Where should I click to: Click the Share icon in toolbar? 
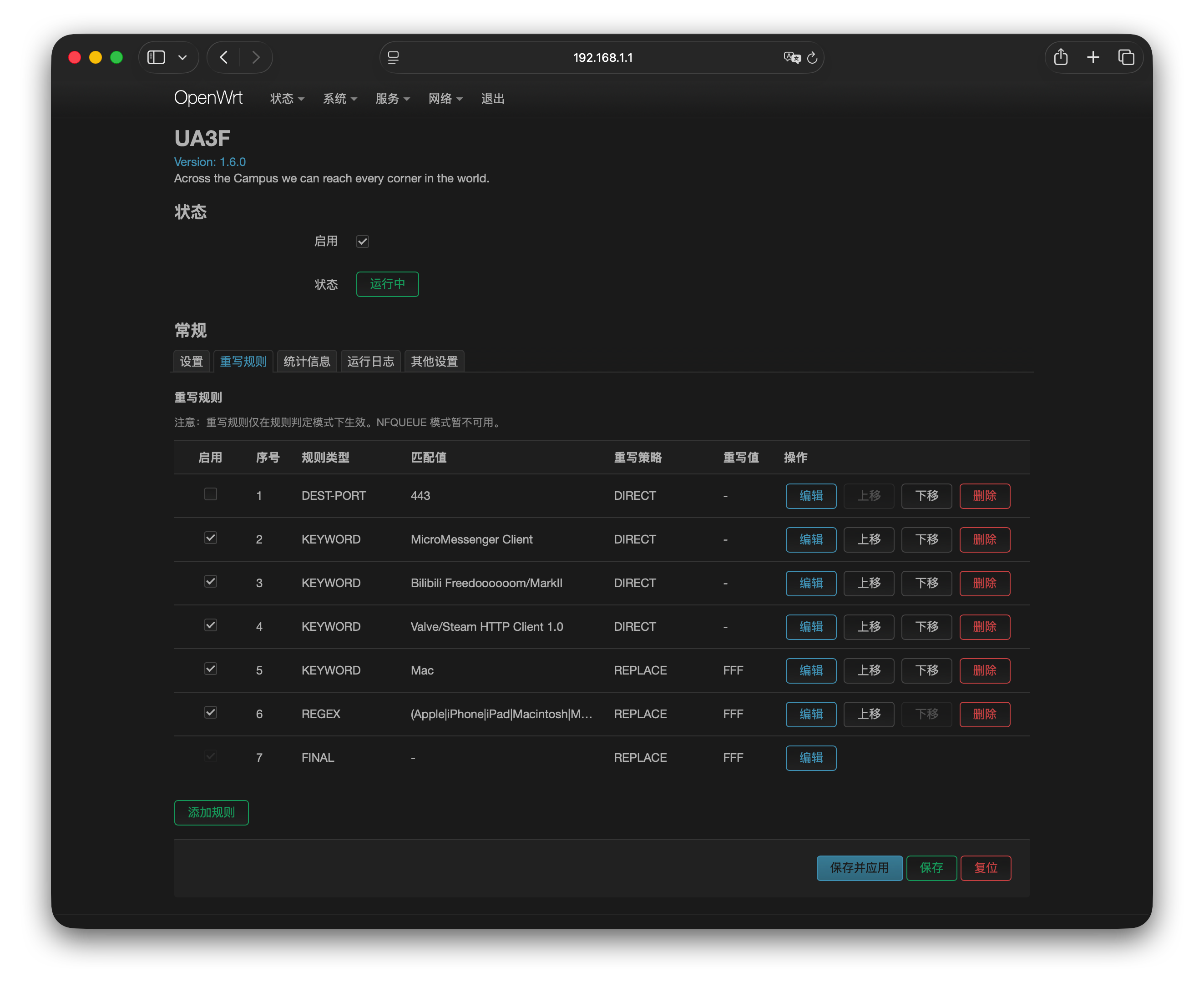pos(1060,57)
